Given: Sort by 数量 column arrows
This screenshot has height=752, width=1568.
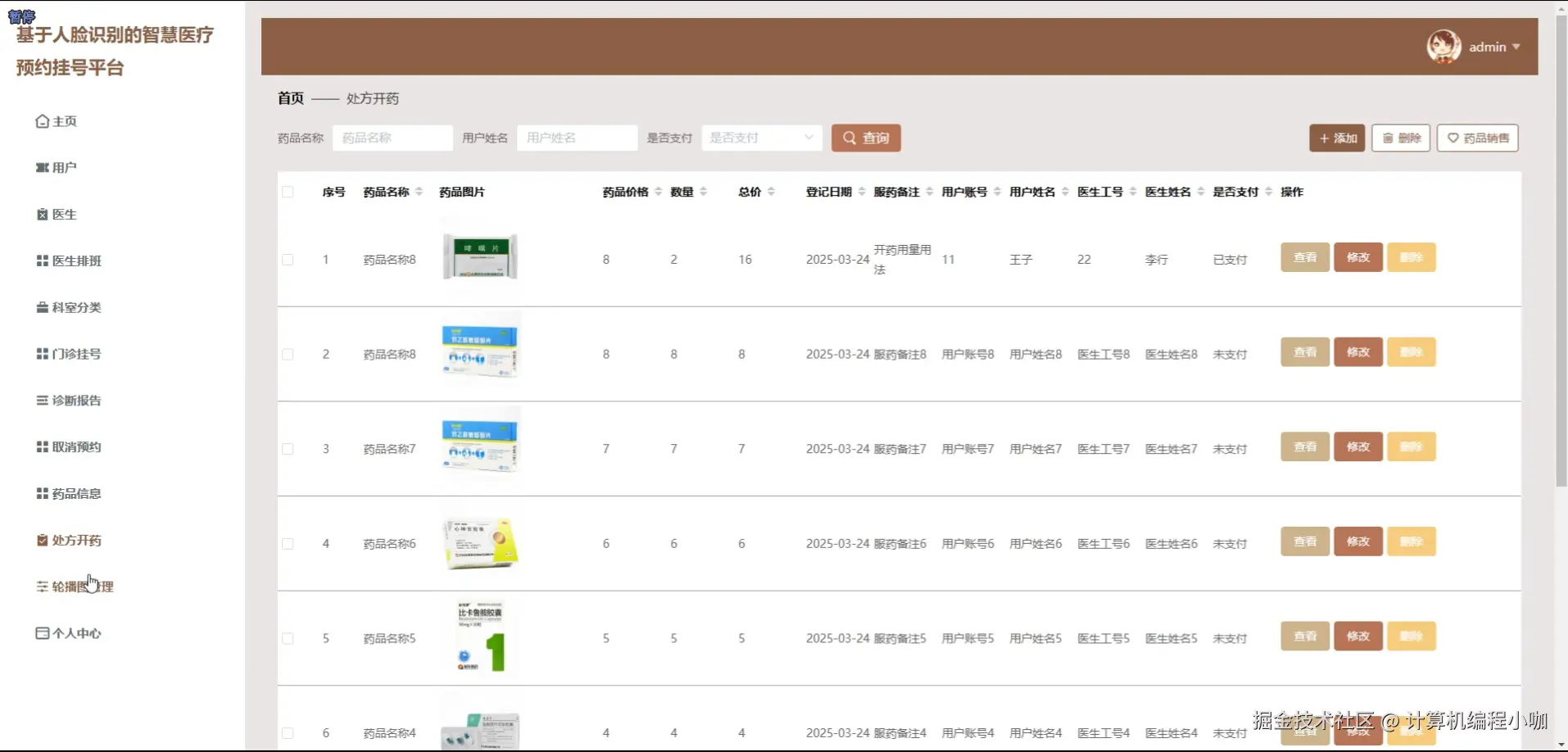Looking at the screenshot, I should coord(703,192).
